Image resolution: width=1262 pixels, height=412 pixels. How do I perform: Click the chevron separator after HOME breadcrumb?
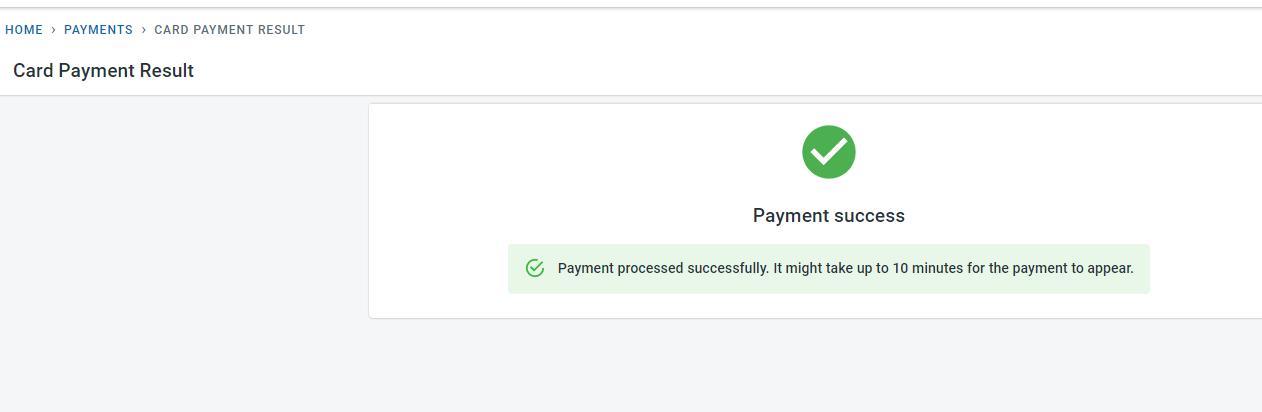point(53,30)
